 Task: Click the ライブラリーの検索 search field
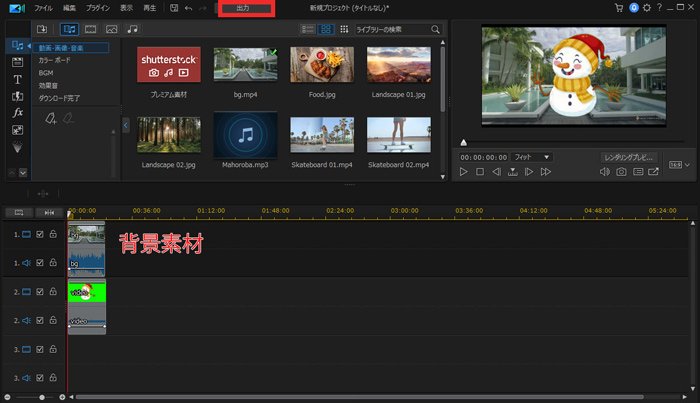(x=392, y=29)
